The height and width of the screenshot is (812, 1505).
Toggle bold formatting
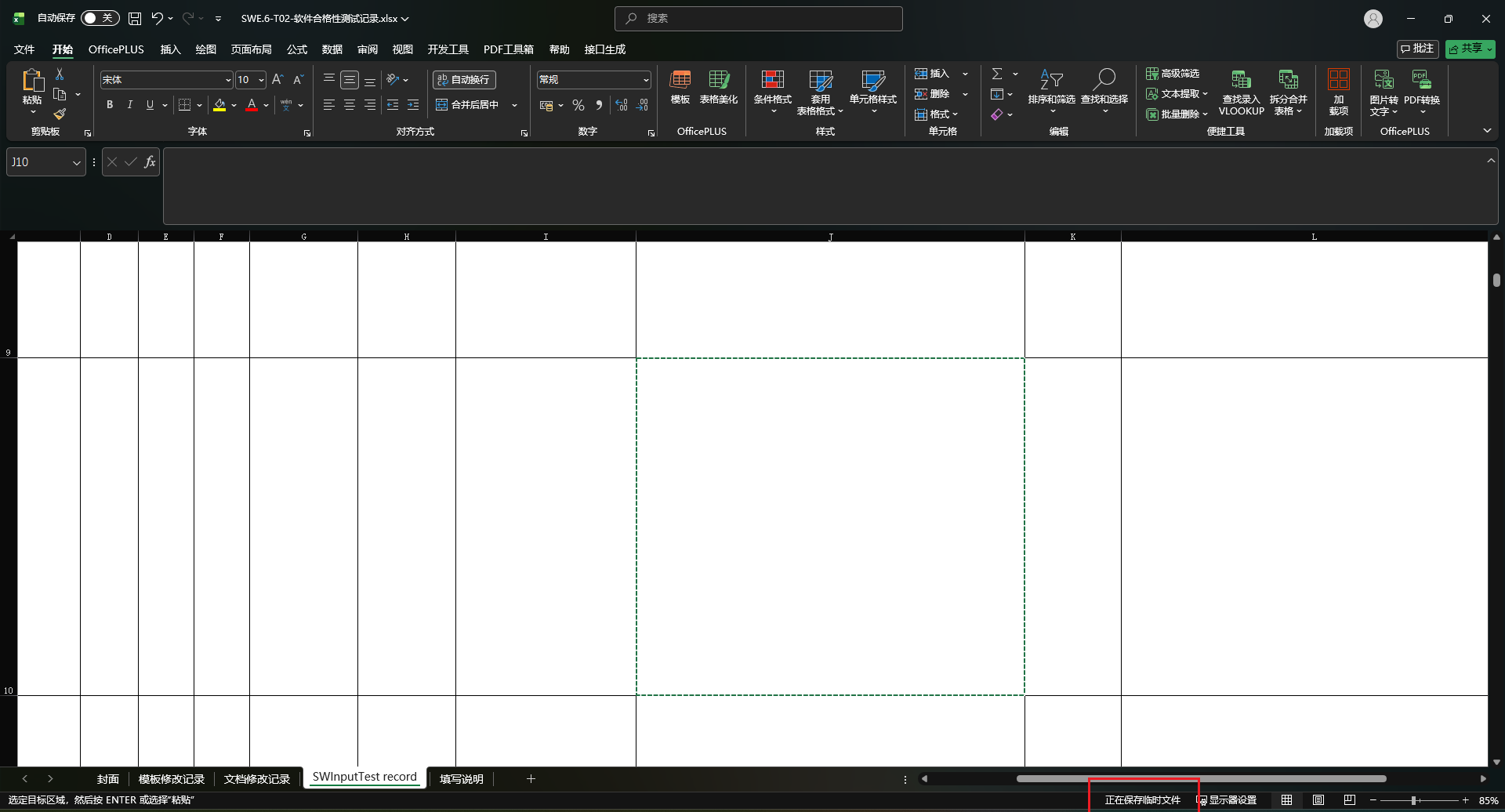tap(110, 105)
